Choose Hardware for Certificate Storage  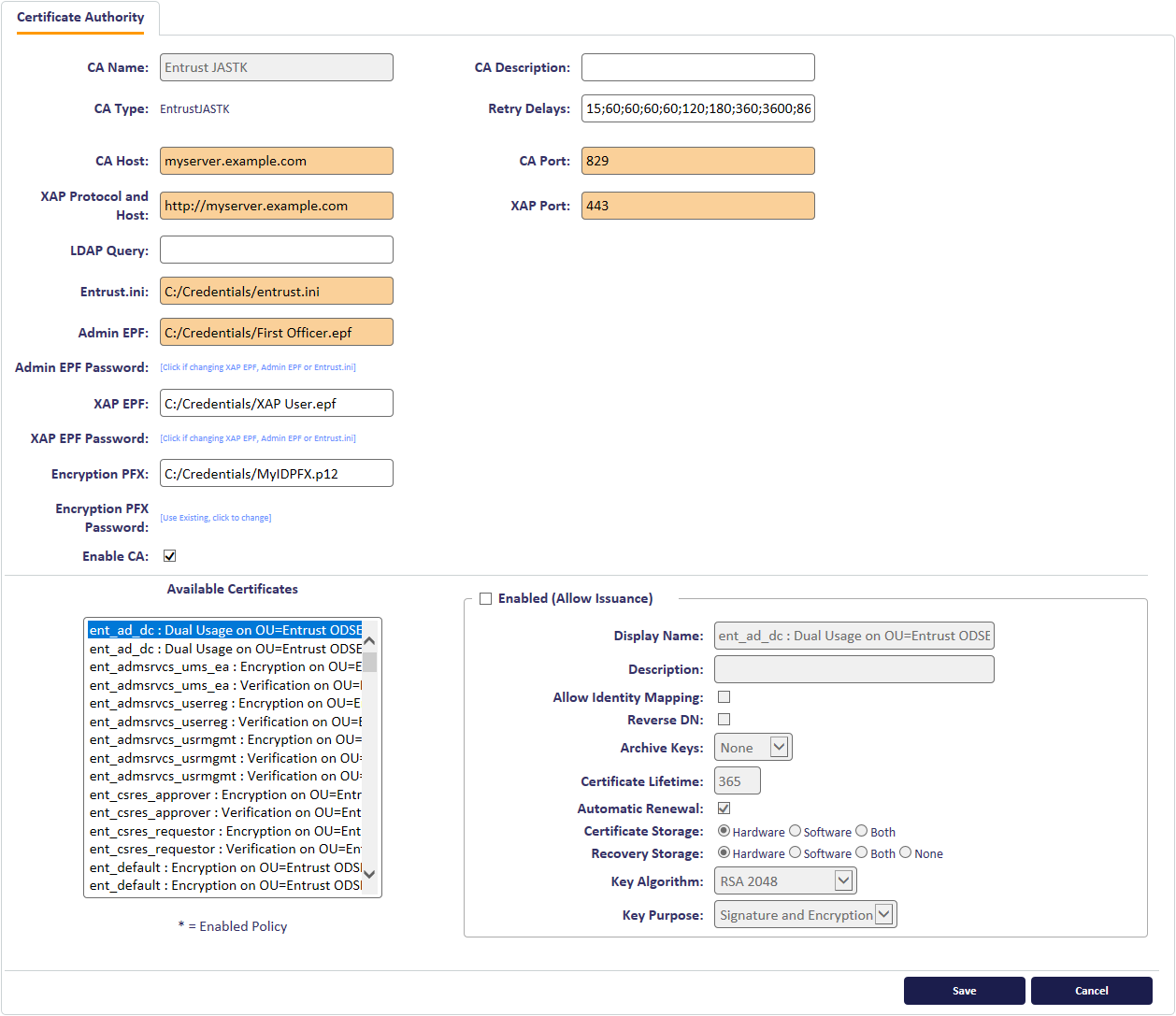724,831
